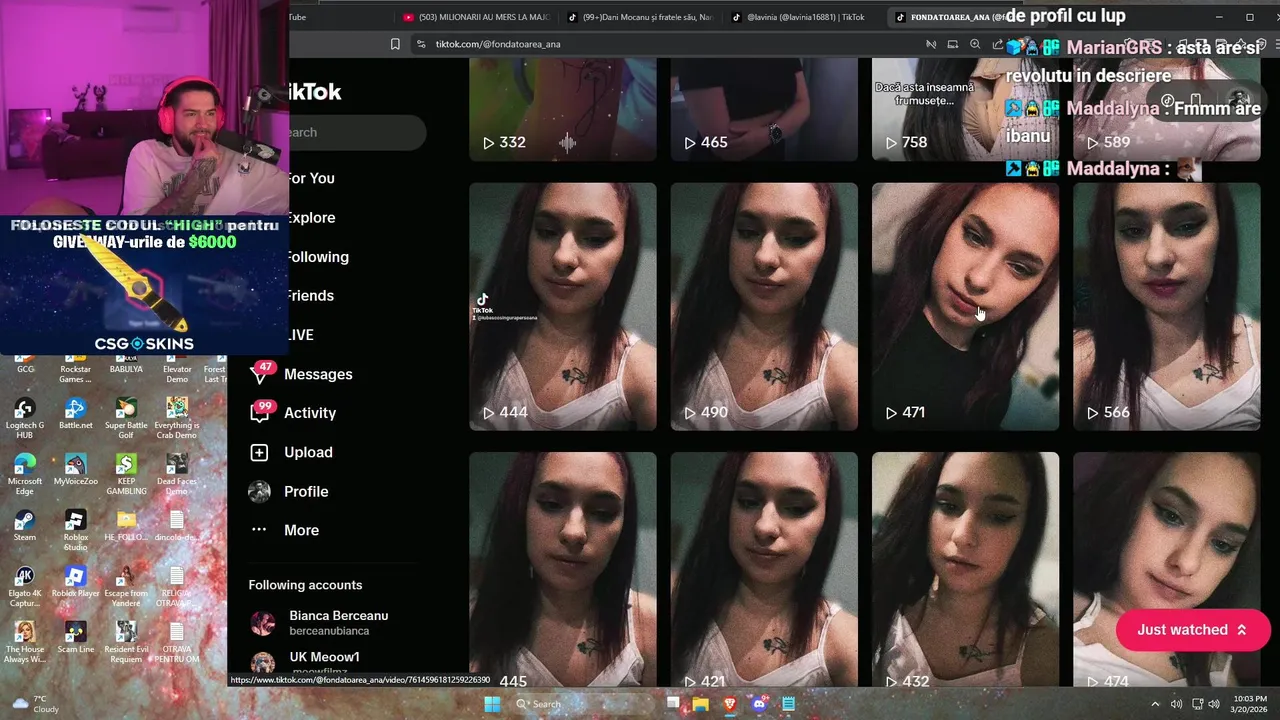Screen dimensions: 1280x720
Task: Click the share icon in browser address bar
Action: [x=997, y=44]
